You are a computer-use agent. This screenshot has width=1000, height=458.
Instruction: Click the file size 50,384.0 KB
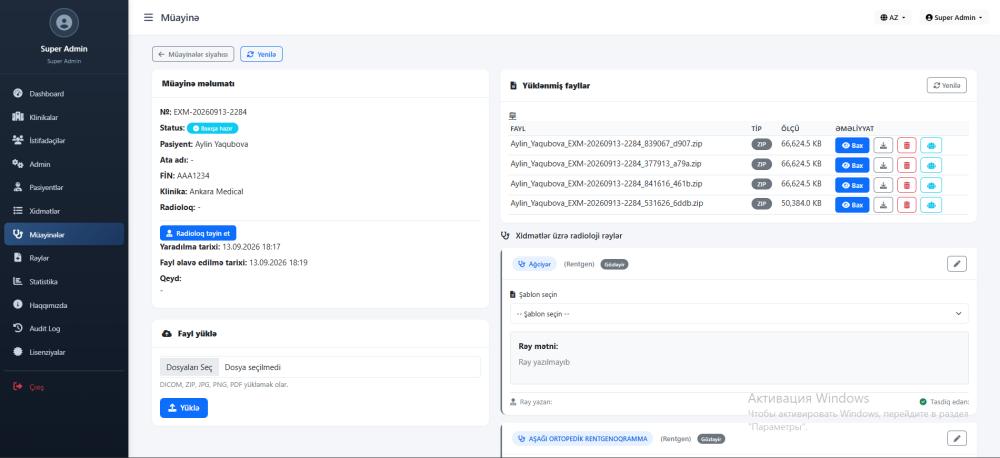tap(801, 204)
